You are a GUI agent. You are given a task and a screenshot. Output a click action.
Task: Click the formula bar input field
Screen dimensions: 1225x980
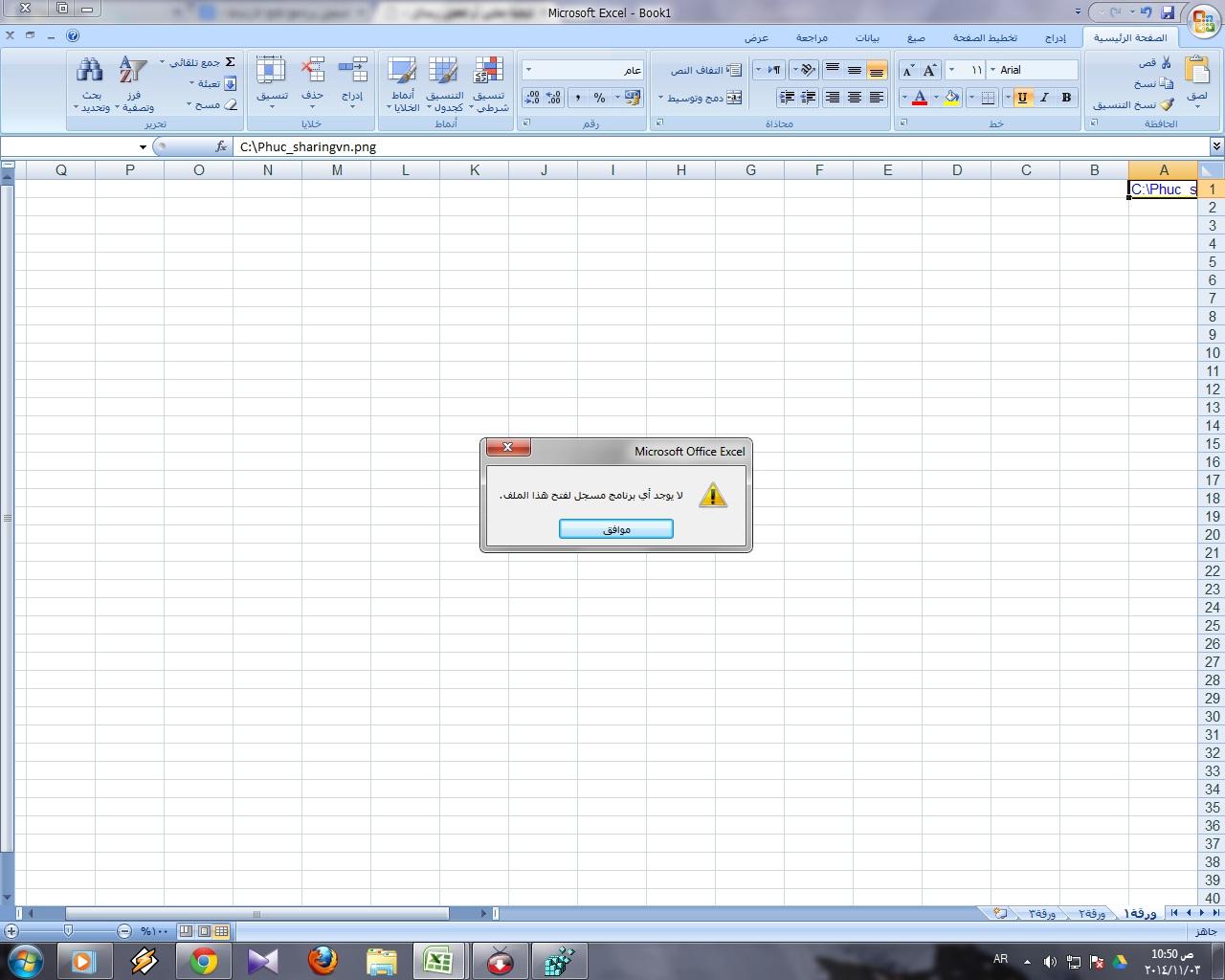point(723,147)
